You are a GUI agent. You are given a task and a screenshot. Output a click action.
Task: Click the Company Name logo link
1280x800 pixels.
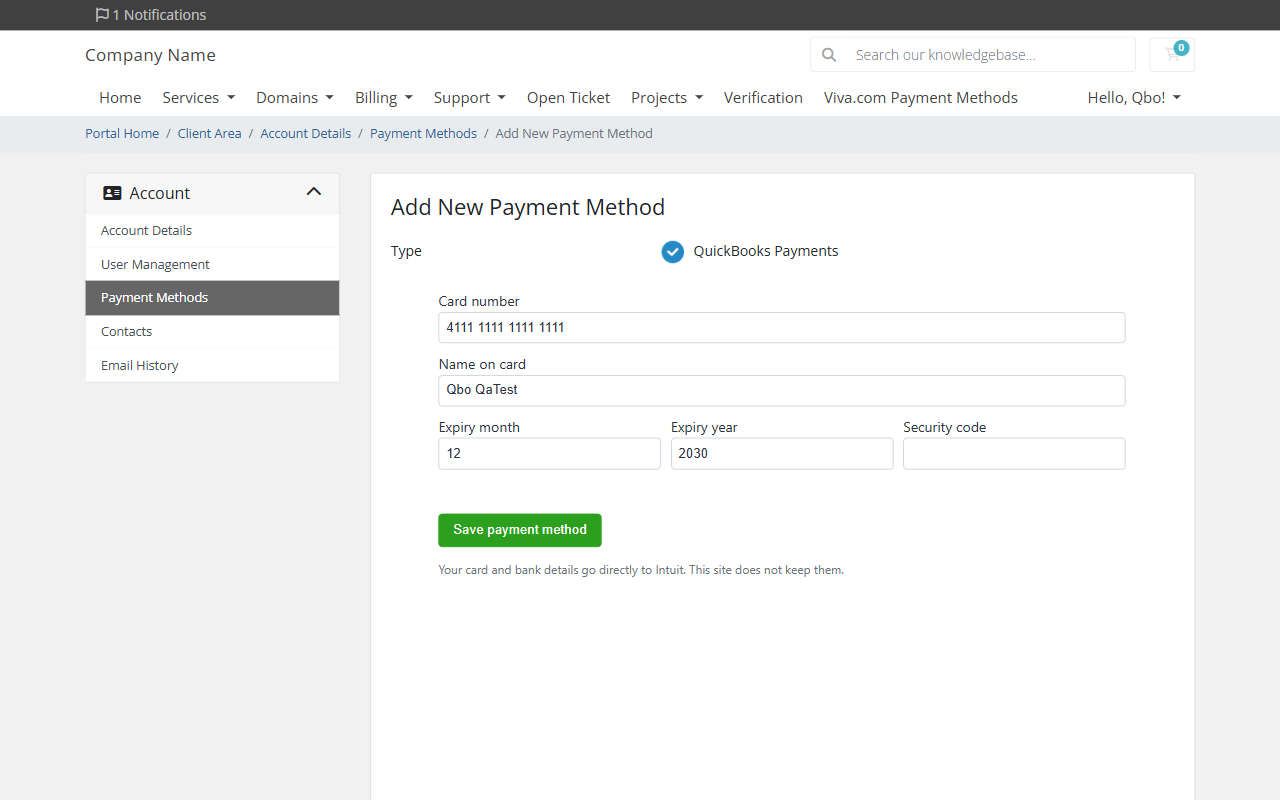[150, 55]
